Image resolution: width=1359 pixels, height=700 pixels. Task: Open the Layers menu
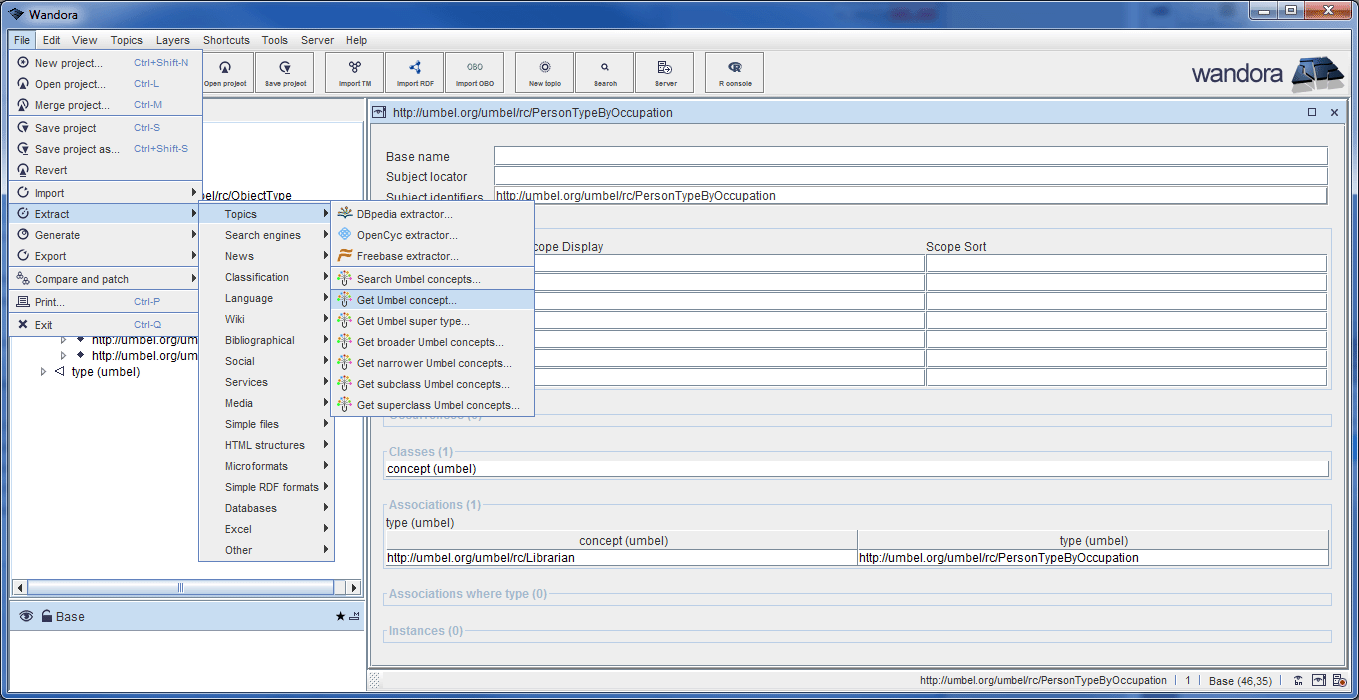coord(173,40)
